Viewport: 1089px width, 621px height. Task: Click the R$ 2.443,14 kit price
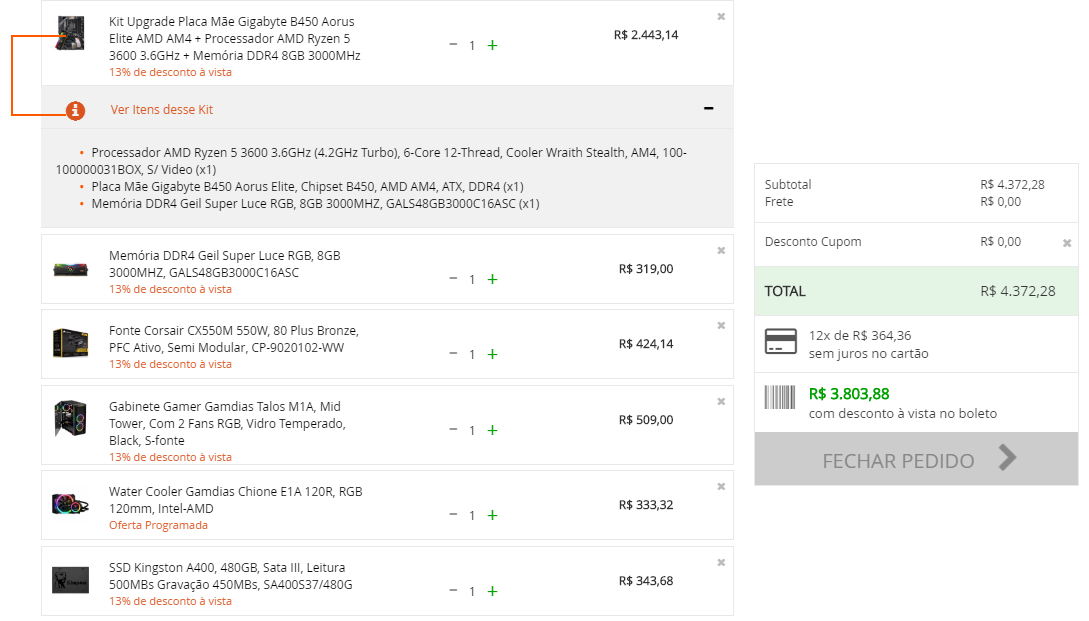pyautogui.click(x=646, y=35)
